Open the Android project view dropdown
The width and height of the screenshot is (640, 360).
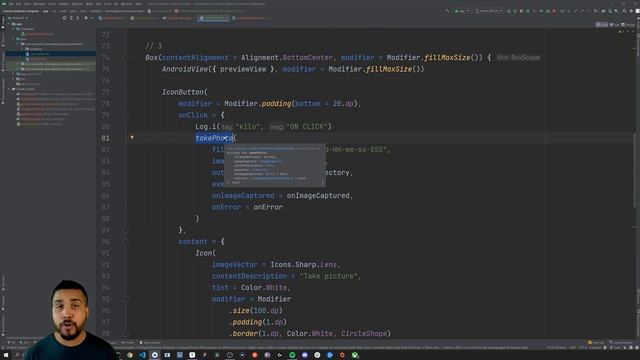click(18, 18)
